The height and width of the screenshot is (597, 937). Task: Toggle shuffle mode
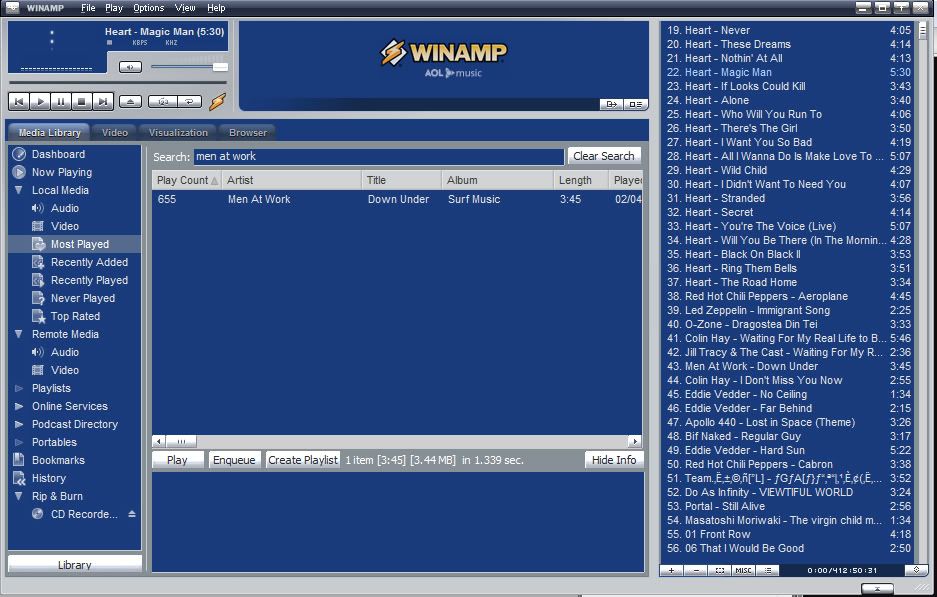coord(163,102)
